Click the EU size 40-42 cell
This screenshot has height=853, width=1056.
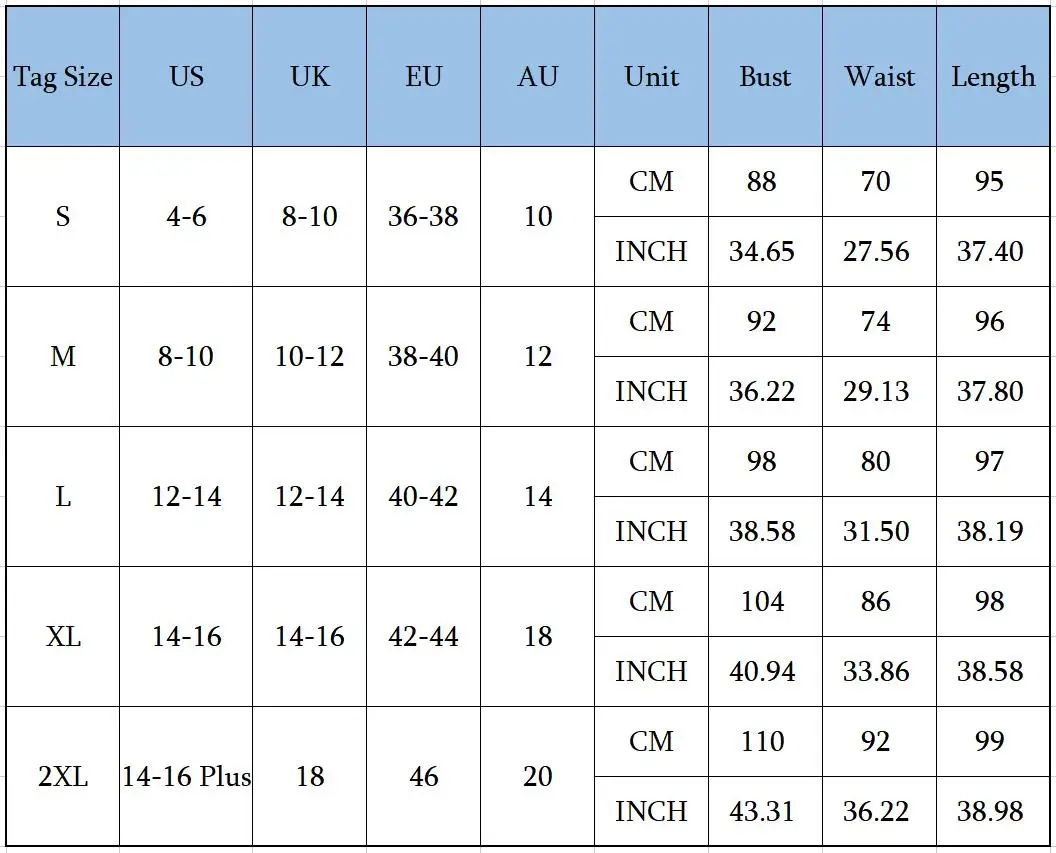point(423,496)
